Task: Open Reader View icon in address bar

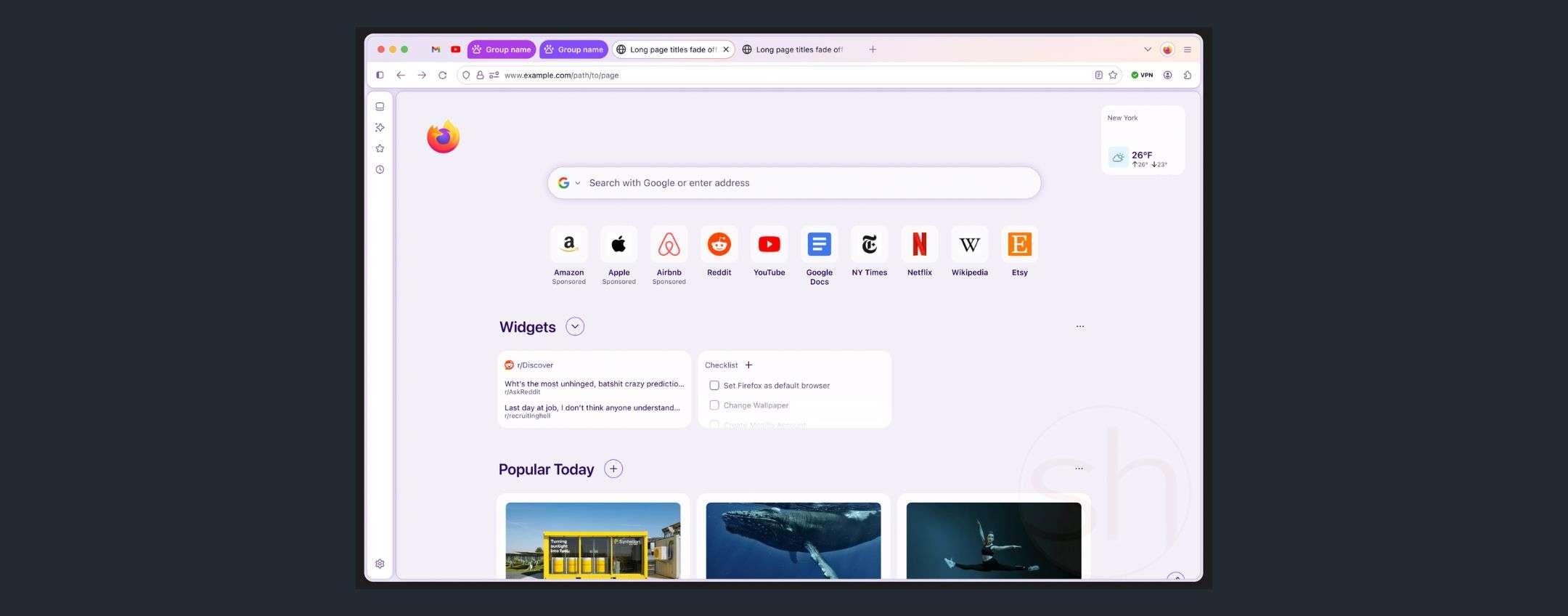Action: 1098,75
